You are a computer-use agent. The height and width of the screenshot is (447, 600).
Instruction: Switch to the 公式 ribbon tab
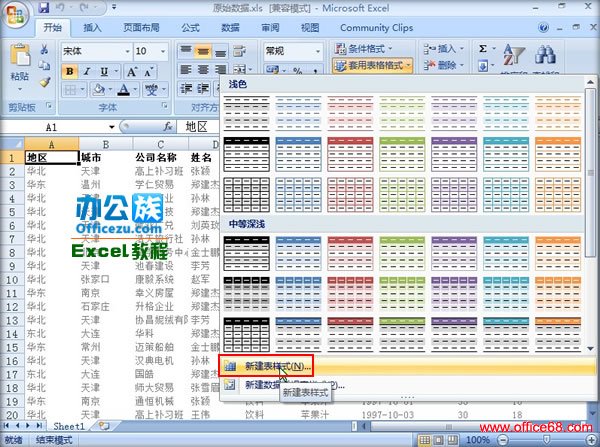pyautogui.click(x=190, y=28)
